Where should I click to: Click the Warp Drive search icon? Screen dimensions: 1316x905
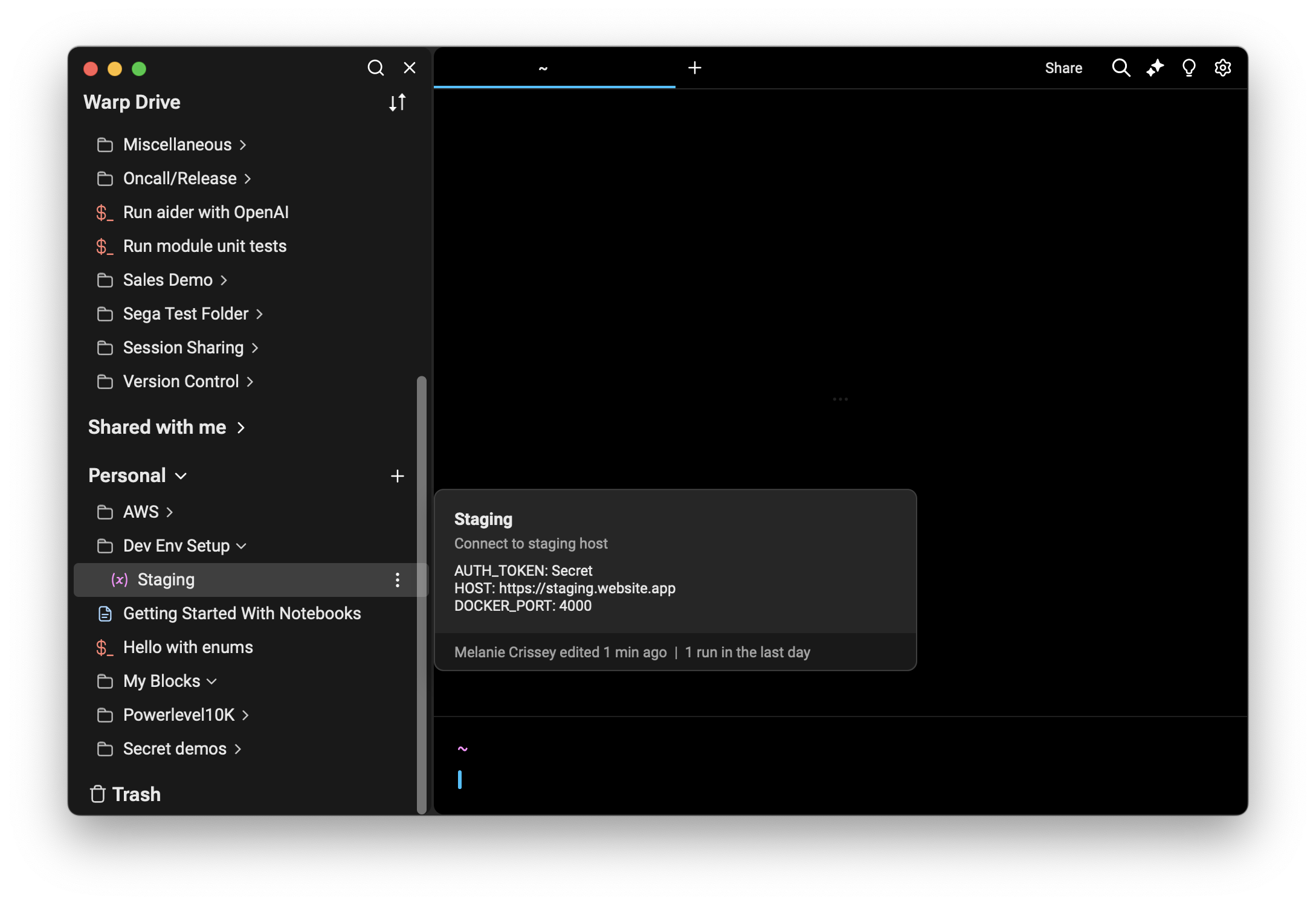point(375,68)
